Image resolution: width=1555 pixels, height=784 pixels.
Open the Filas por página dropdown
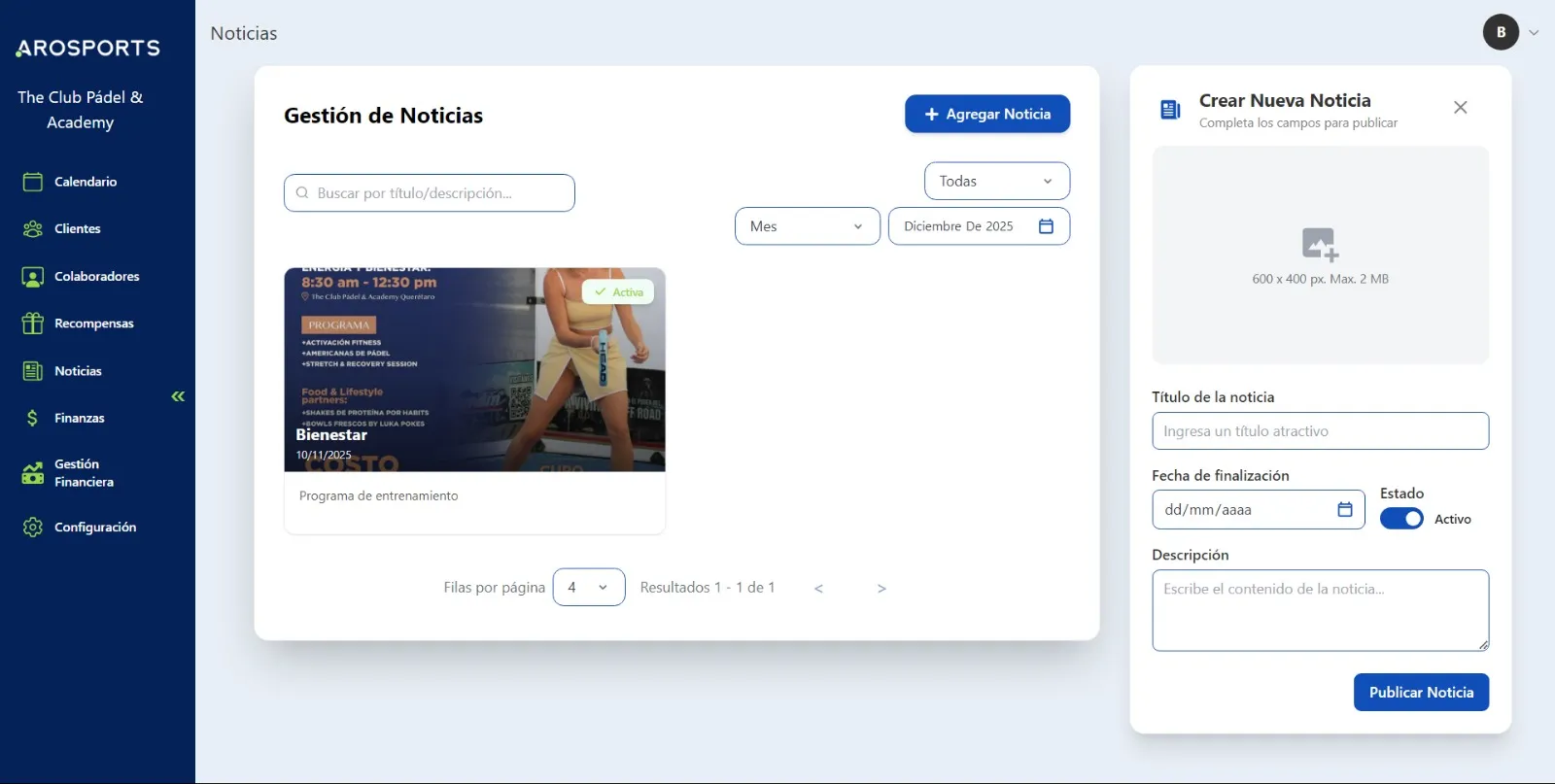tap(589, 587)
